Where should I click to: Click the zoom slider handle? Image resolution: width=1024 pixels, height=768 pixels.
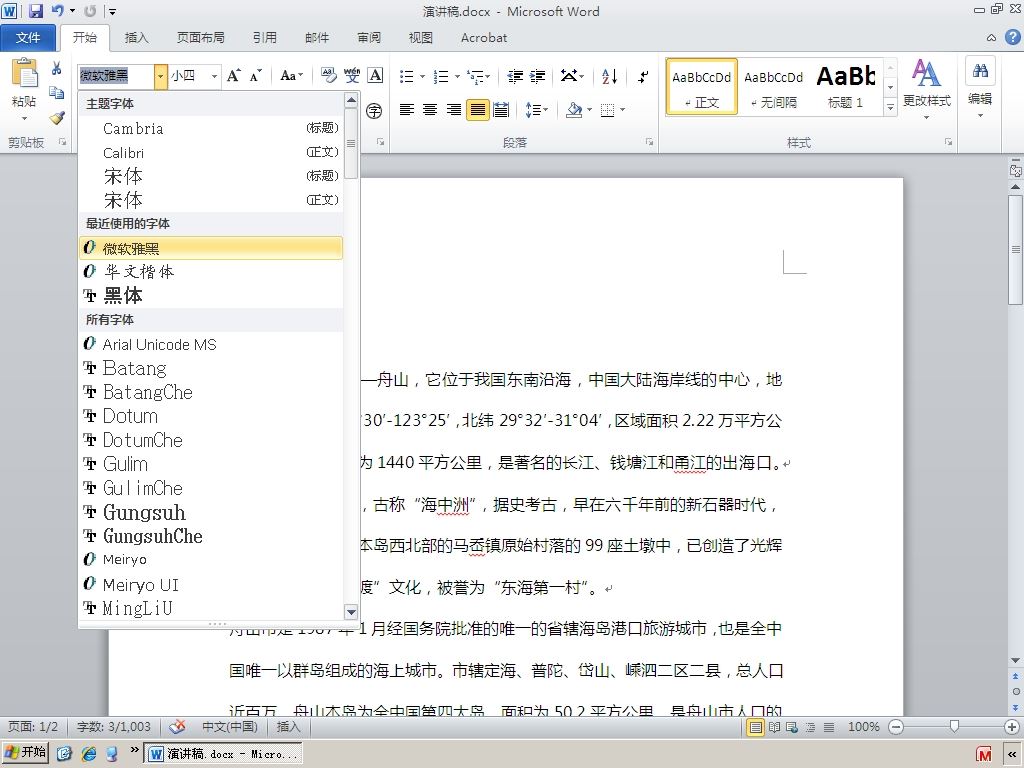[x=954, y=726]
